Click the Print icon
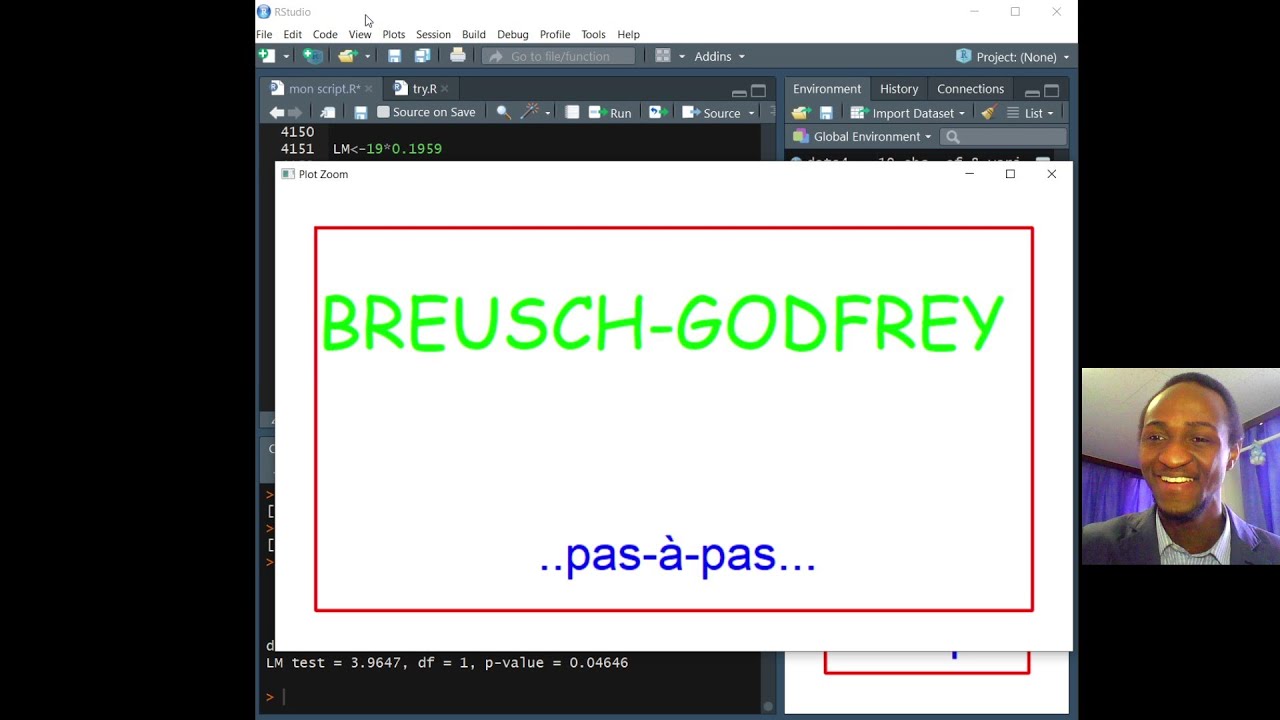Viewport: 1280px width, 720px height. click(x=458, y=56)
